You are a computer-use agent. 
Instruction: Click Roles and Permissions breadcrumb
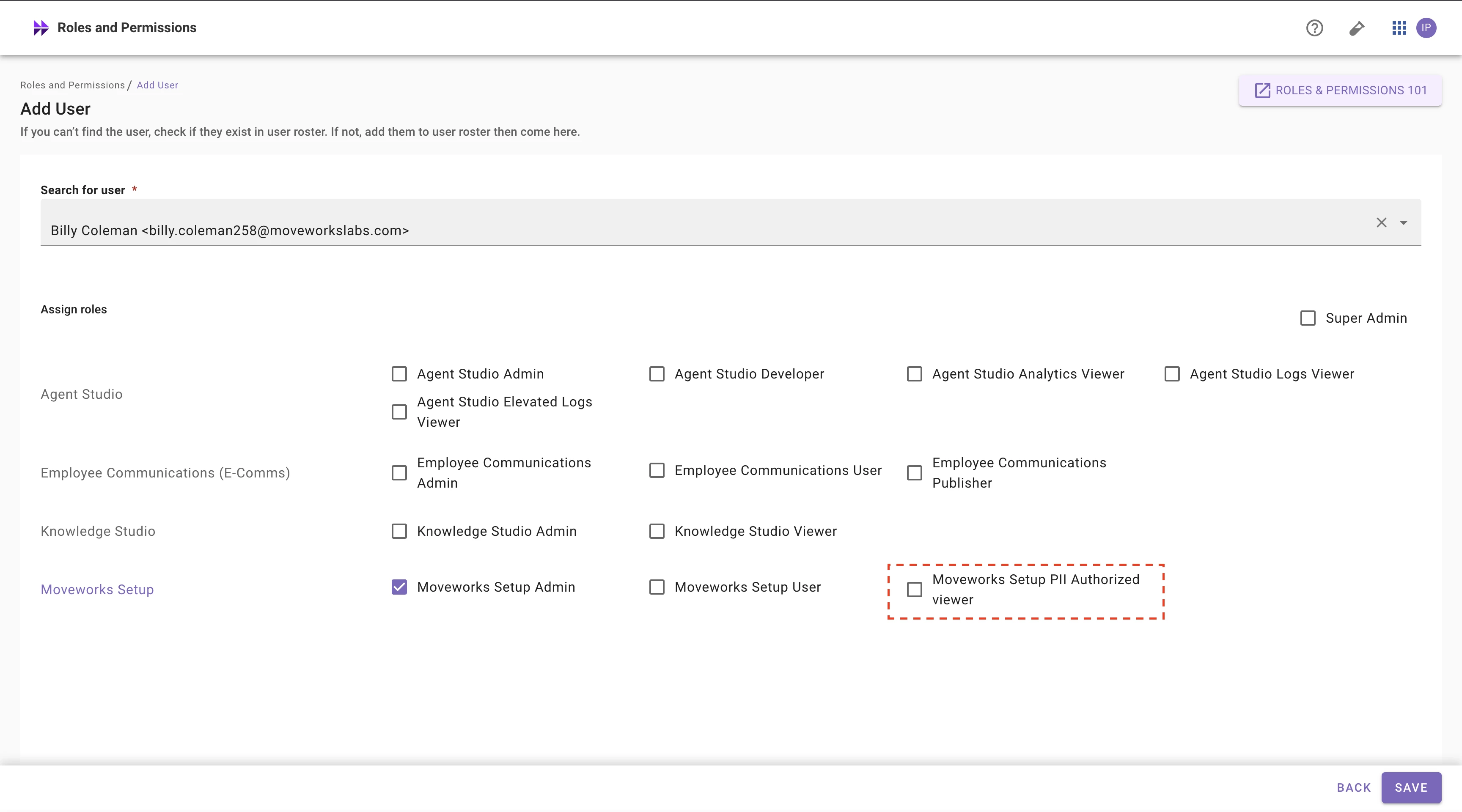[73, 85]
